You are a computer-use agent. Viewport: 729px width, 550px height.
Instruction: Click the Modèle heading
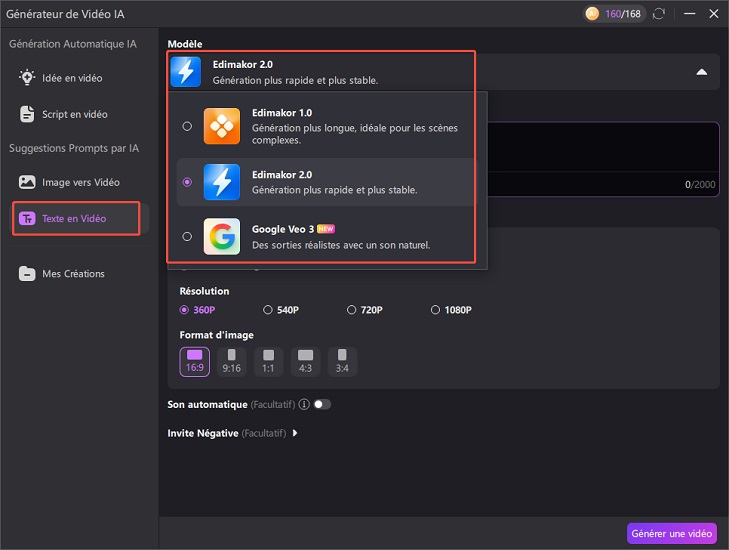(185, 44)
